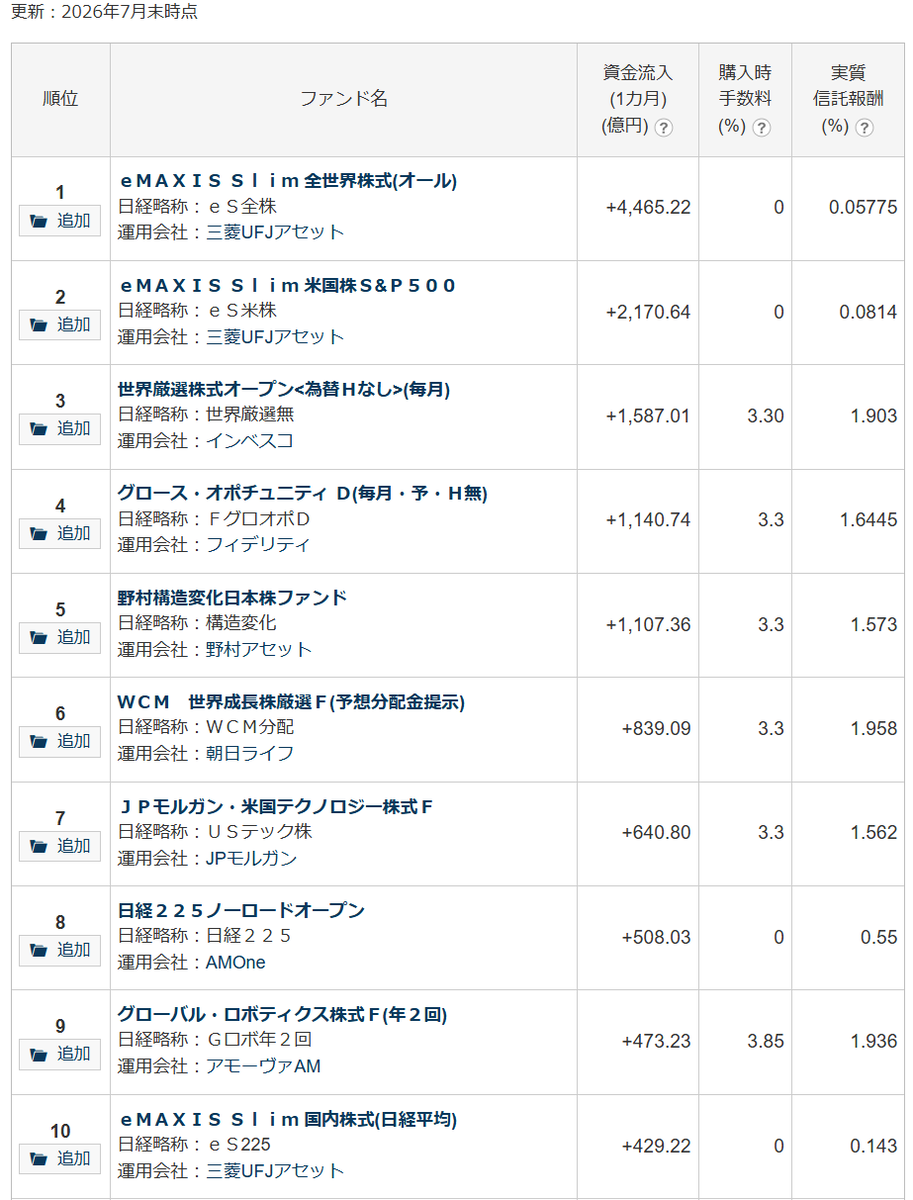The image size is (913, 1200).
Task: Click help icon beside 資金流入 (億円) header
Action: [664, 128]
